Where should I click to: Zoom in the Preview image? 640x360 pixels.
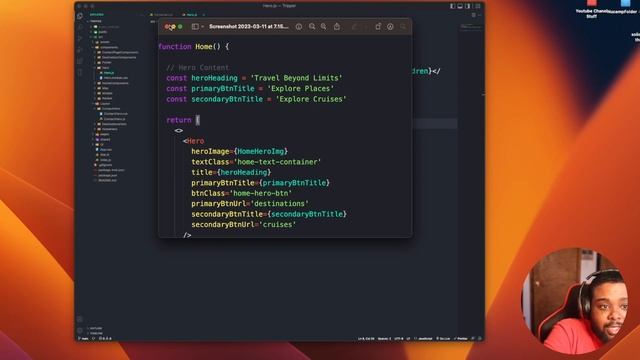pyautogui.click(x=323, y=27)
